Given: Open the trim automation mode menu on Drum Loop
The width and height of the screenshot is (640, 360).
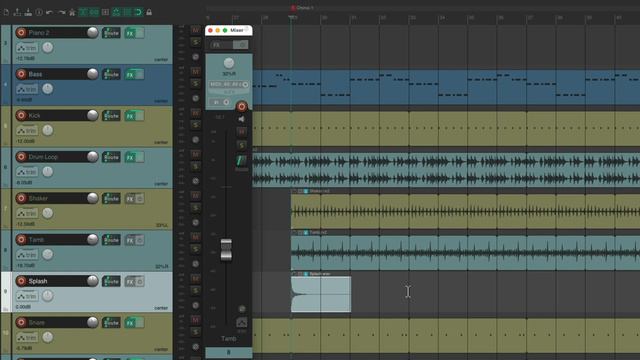Looking at the screenshot, I should [x=27, y=172].
